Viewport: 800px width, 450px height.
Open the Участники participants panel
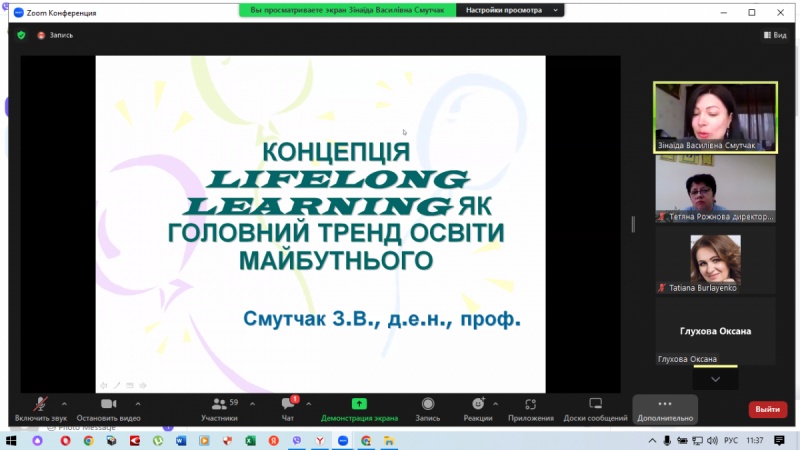[x=219, y=409]
